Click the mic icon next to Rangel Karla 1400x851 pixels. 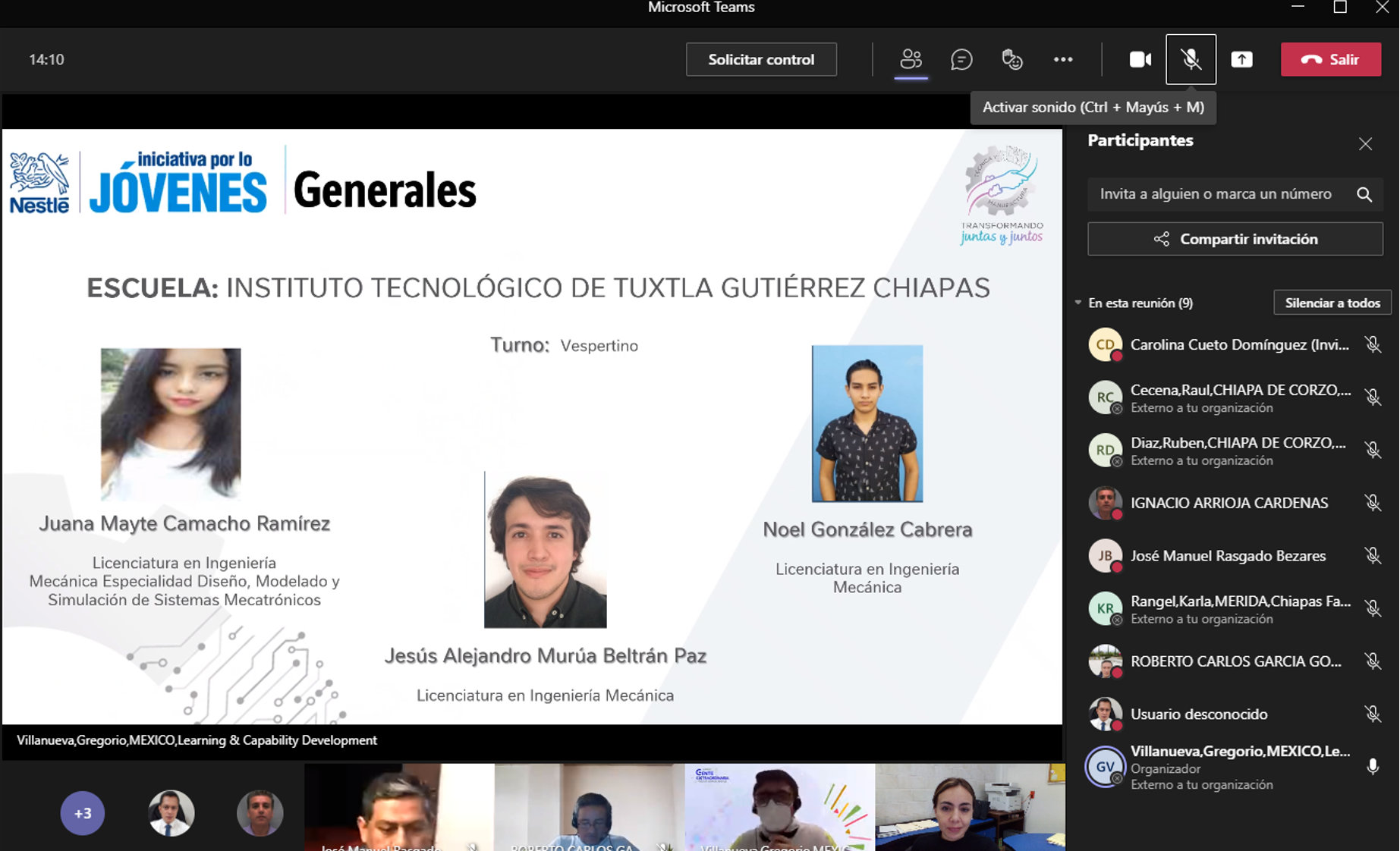coord(1372,608)
